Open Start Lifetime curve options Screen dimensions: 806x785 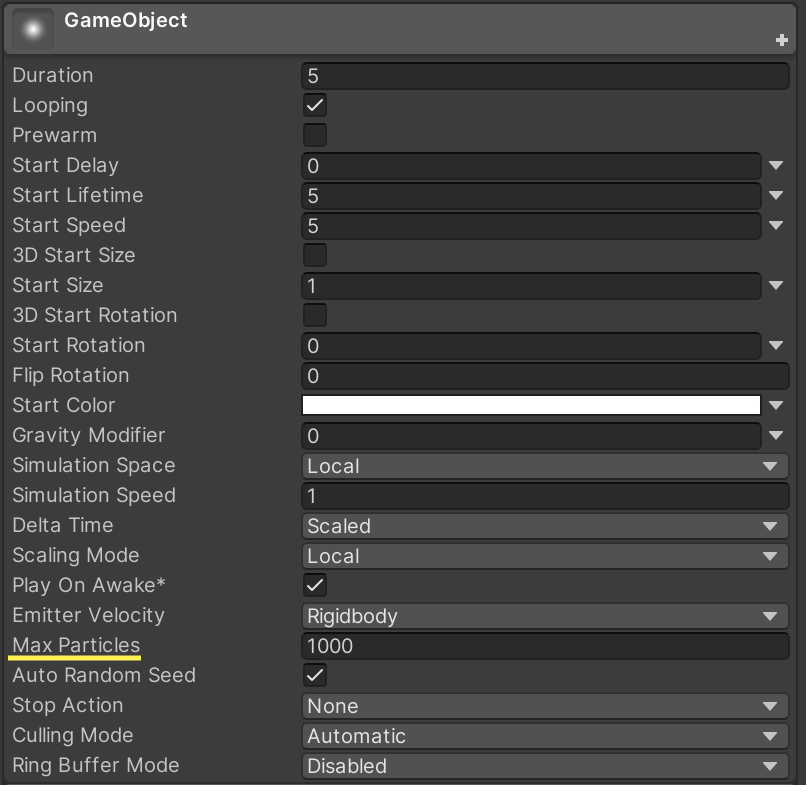click(x=778, y=195)
